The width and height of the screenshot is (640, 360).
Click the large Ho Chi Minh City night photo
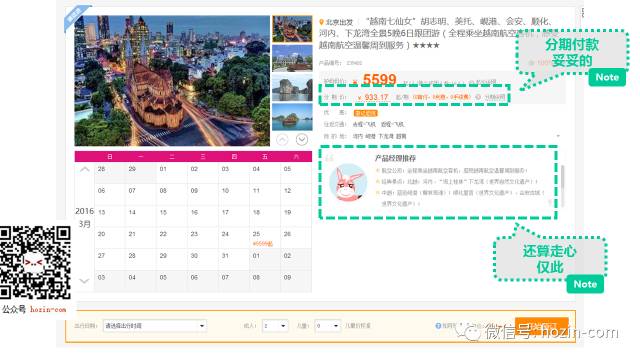(172, 81)
